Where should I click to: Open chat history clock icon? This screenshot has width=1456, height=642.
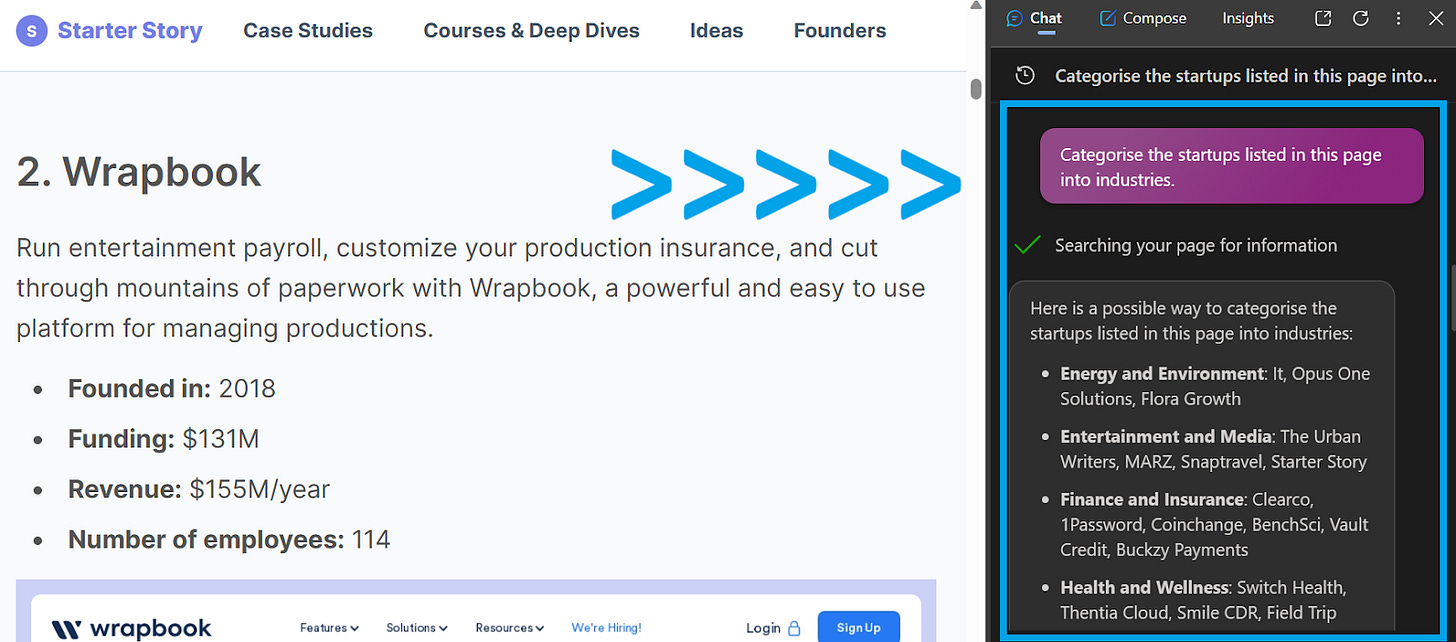pos(1025,75)
